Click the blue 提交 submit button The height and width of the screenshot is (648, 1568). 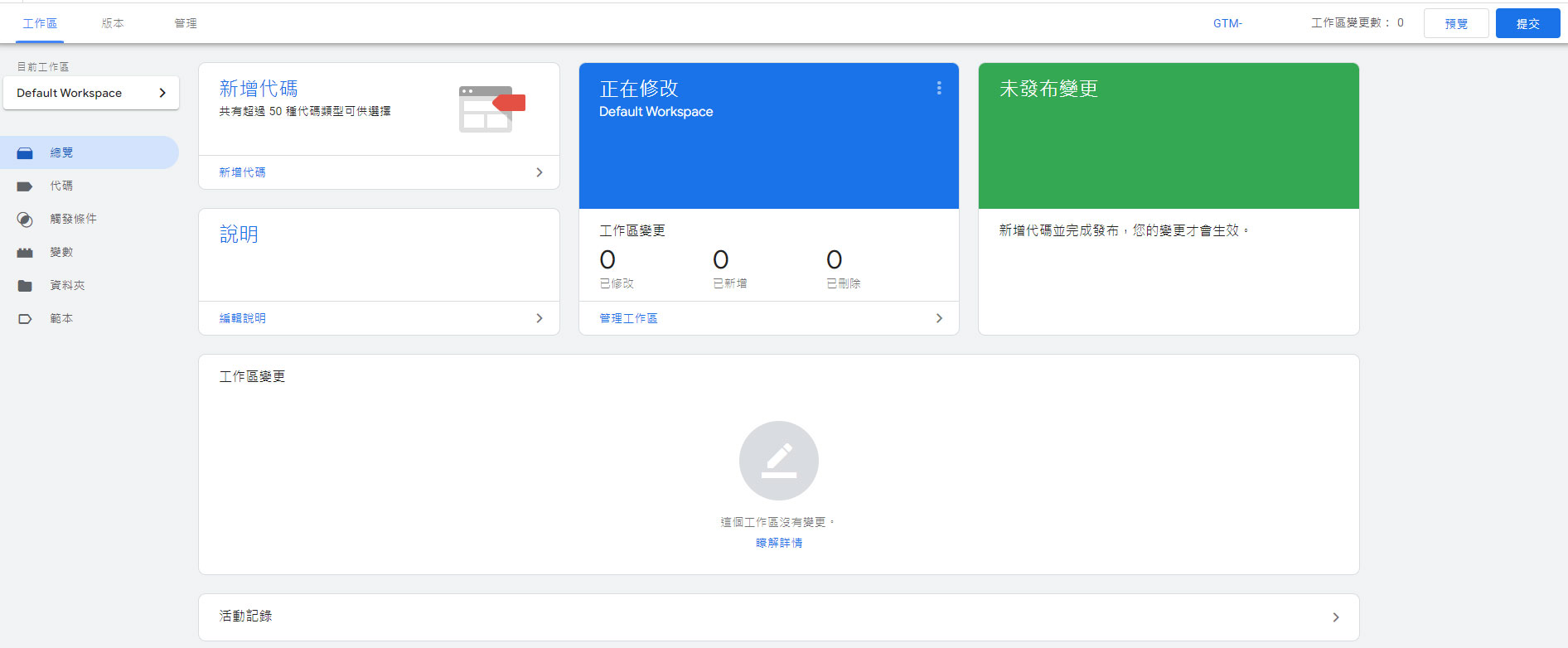(1527, 23)
